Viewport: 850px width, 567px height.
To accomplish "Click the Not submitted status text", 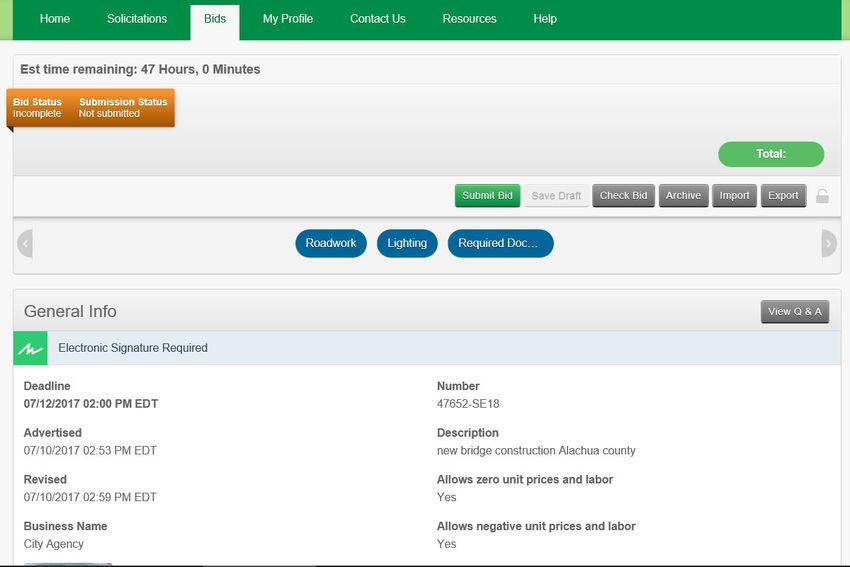I will tap(109, 113).
